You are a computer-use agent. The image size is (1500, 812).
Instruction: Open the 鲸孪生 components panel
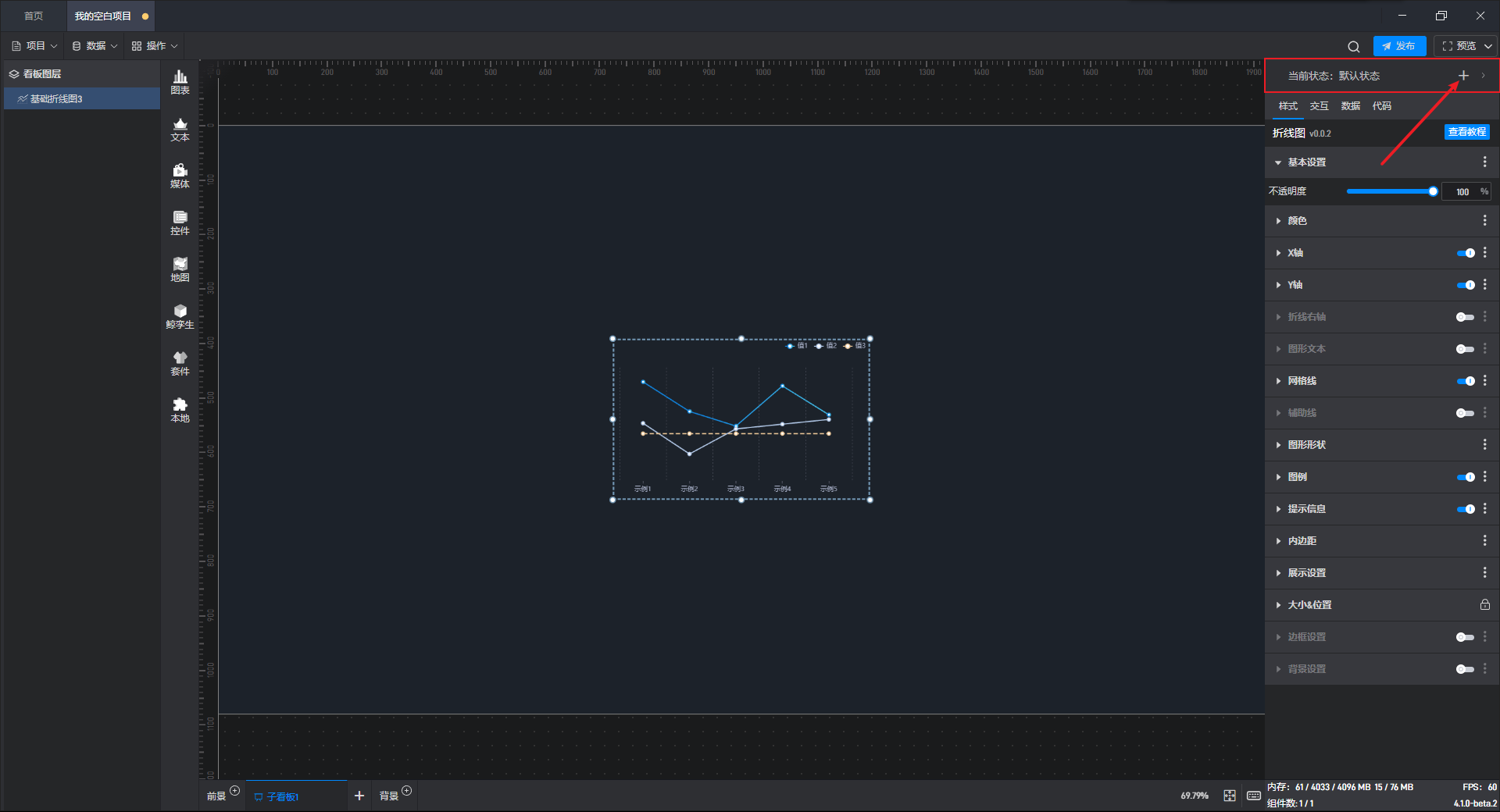point(180,316)
